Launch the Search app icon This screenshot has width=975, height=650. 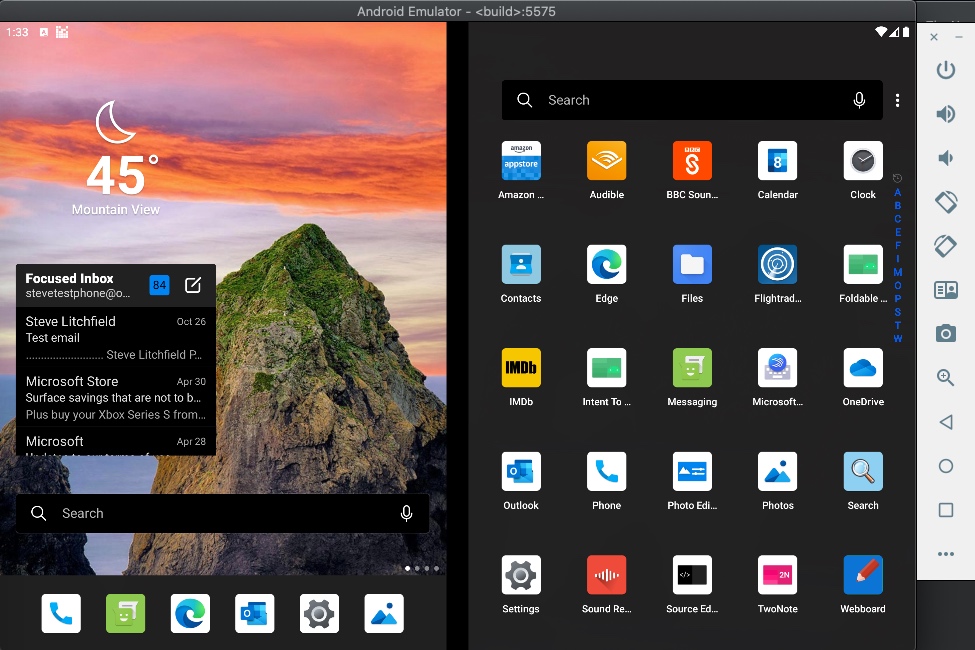point(863,471)
